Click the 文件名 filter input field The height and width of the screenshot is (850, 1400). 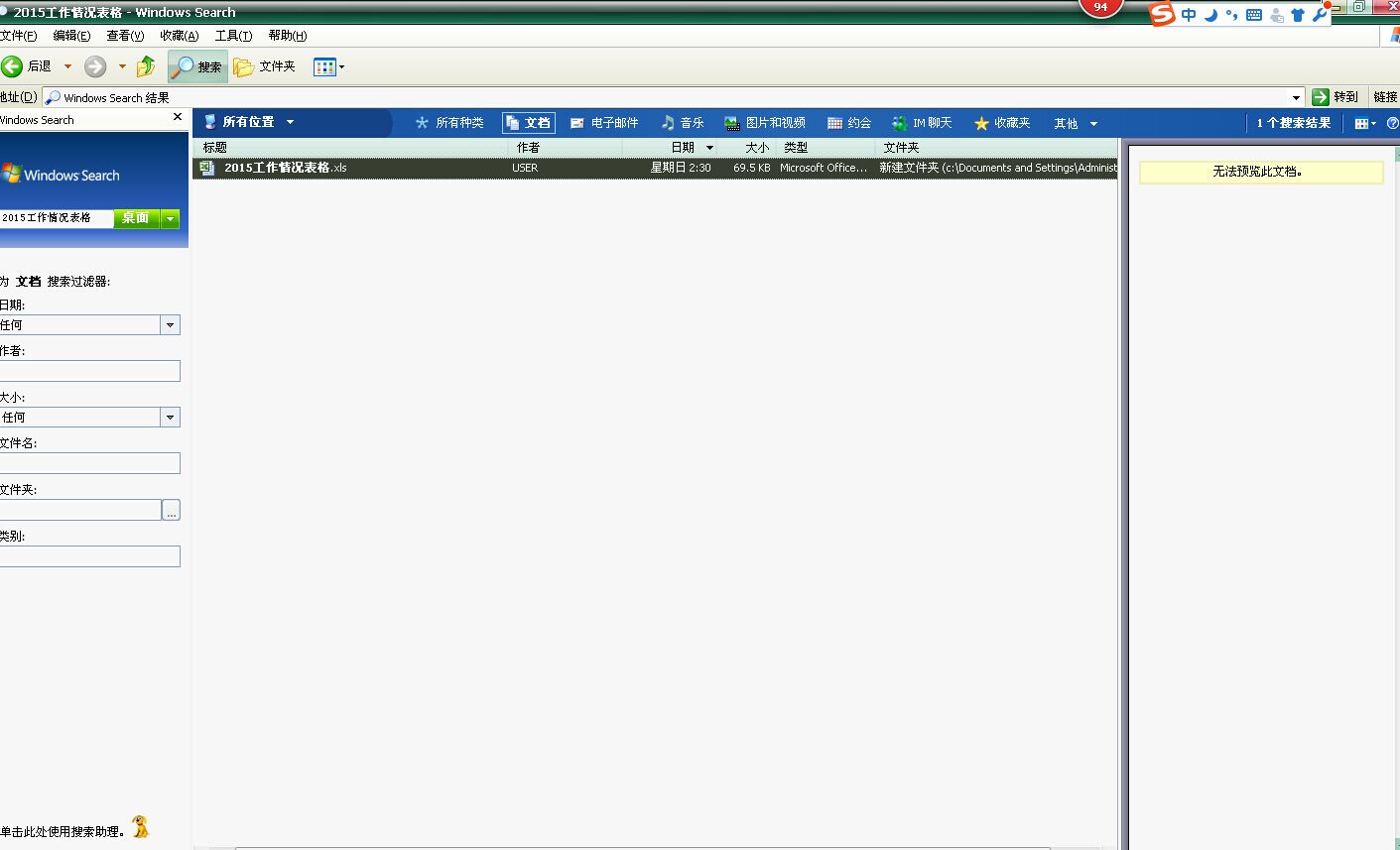(89, 463)
